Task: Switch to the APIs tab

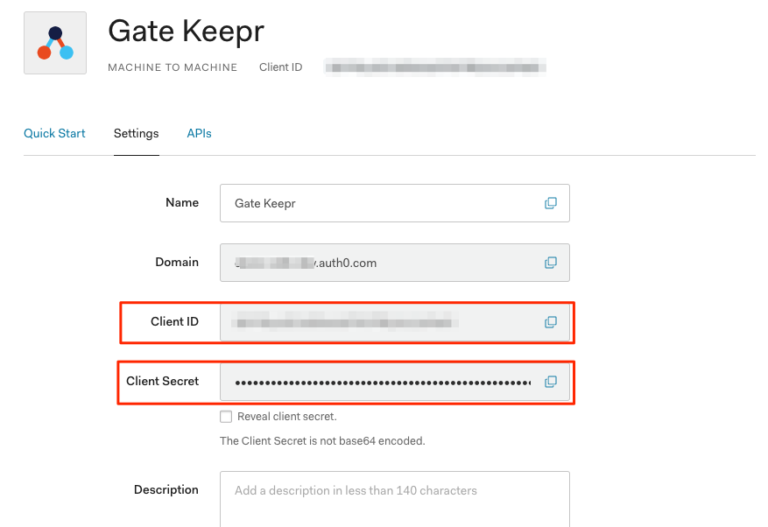Action: click(199, 133)
